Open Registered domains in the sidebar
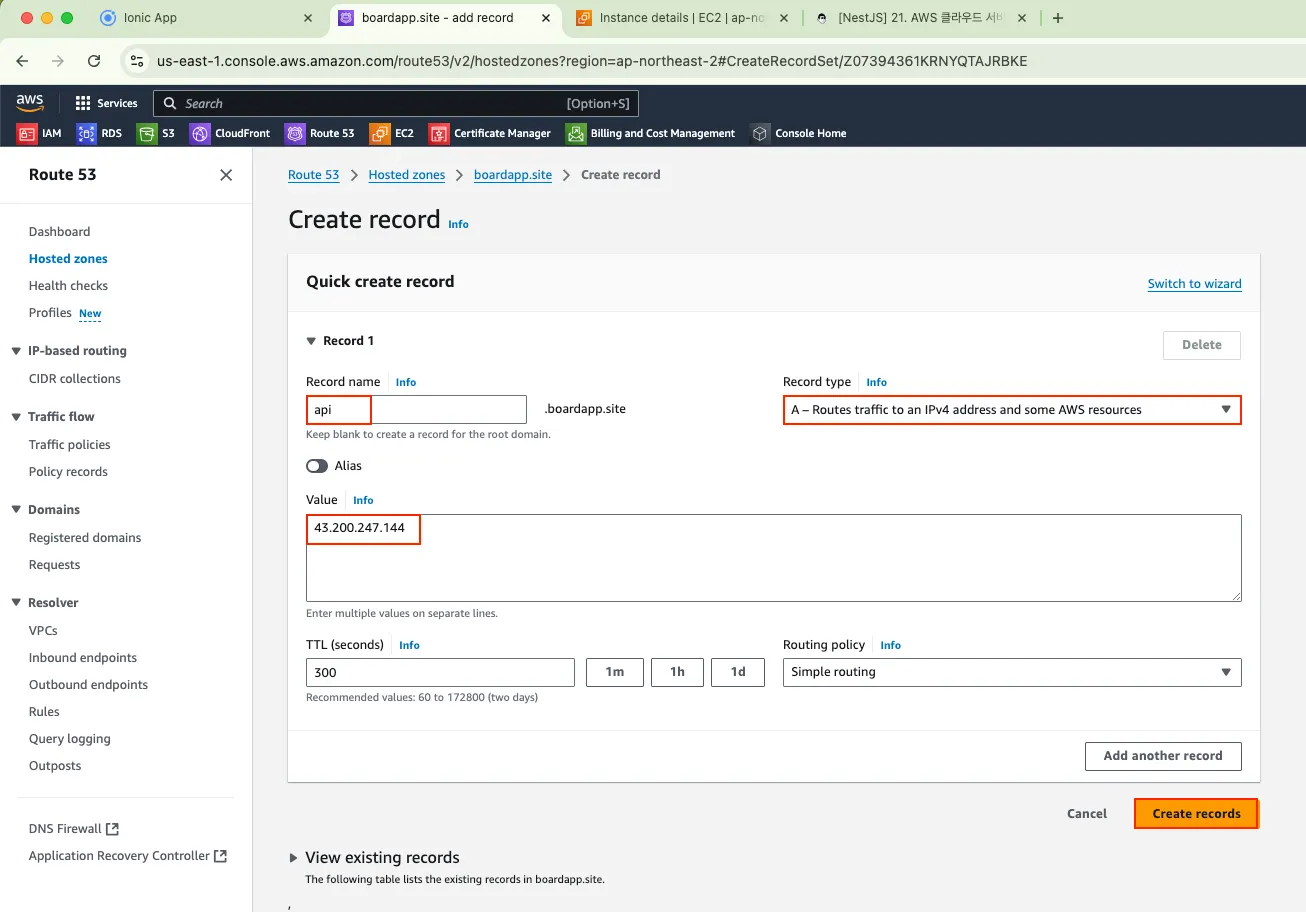Viewport: 1306px width, 912px height. (85, 538)
